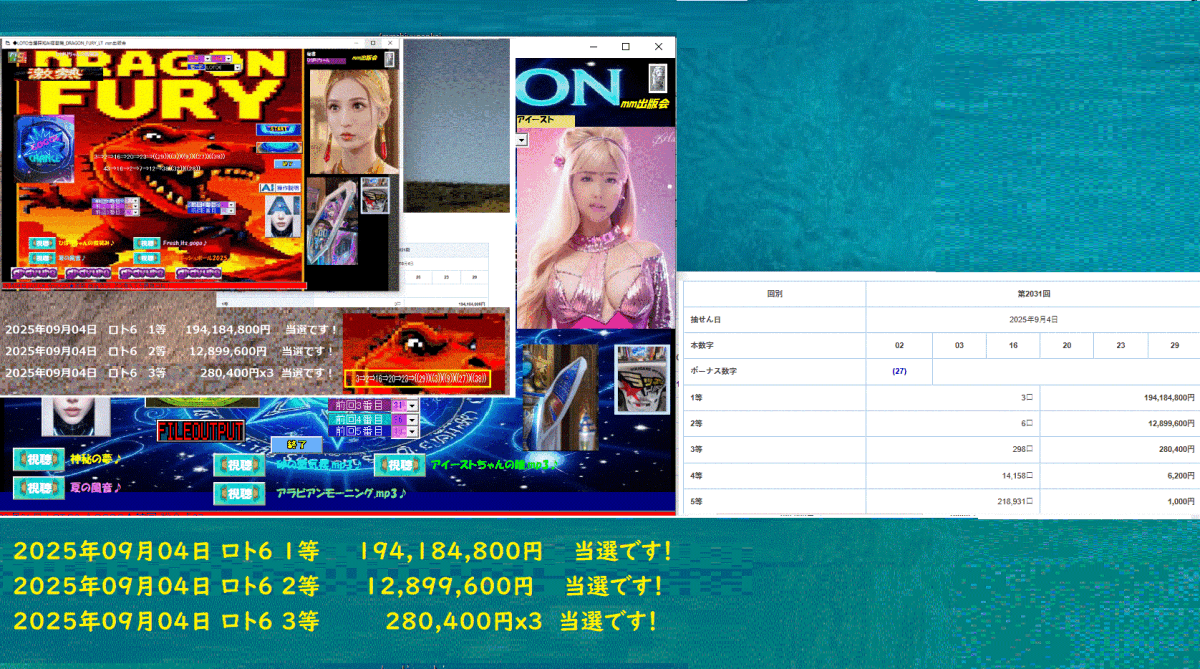The image size is (1200, 669).
Task: Click the app icon in the small window title bar
Action: pyautogui.click(x=8, y=43)
